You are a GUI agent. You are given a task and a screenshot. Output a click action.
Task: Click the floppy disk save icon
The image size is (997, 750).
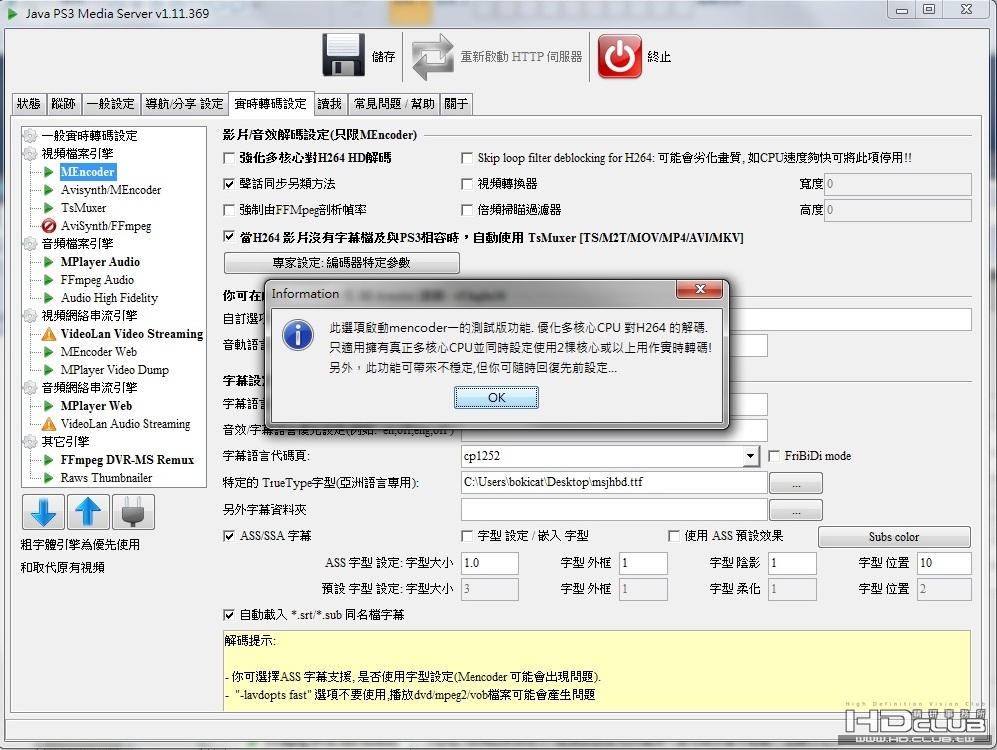point(343,55)
